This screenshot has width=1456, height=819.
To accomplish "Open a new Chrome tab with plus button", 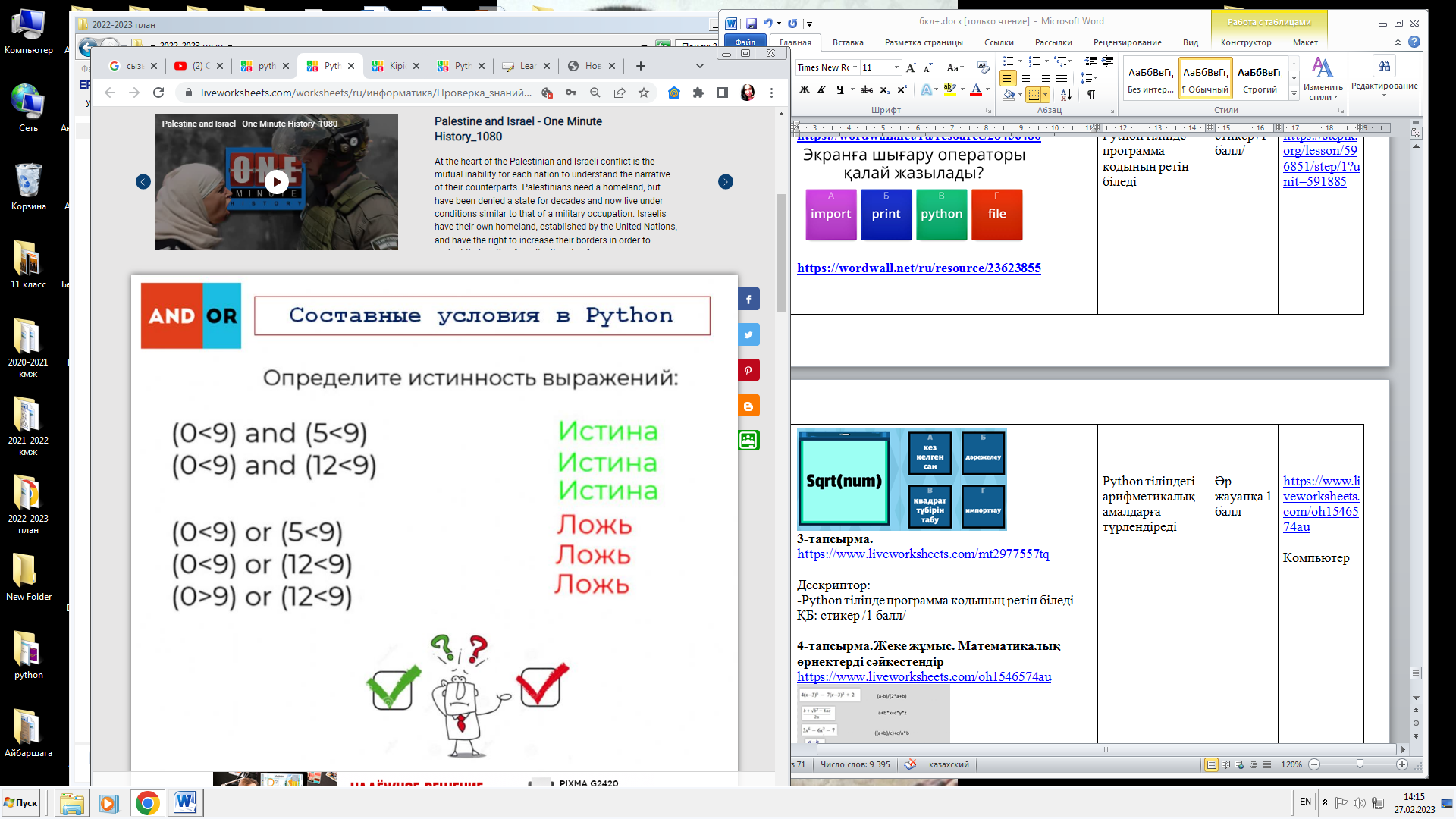I will point(641,66).
